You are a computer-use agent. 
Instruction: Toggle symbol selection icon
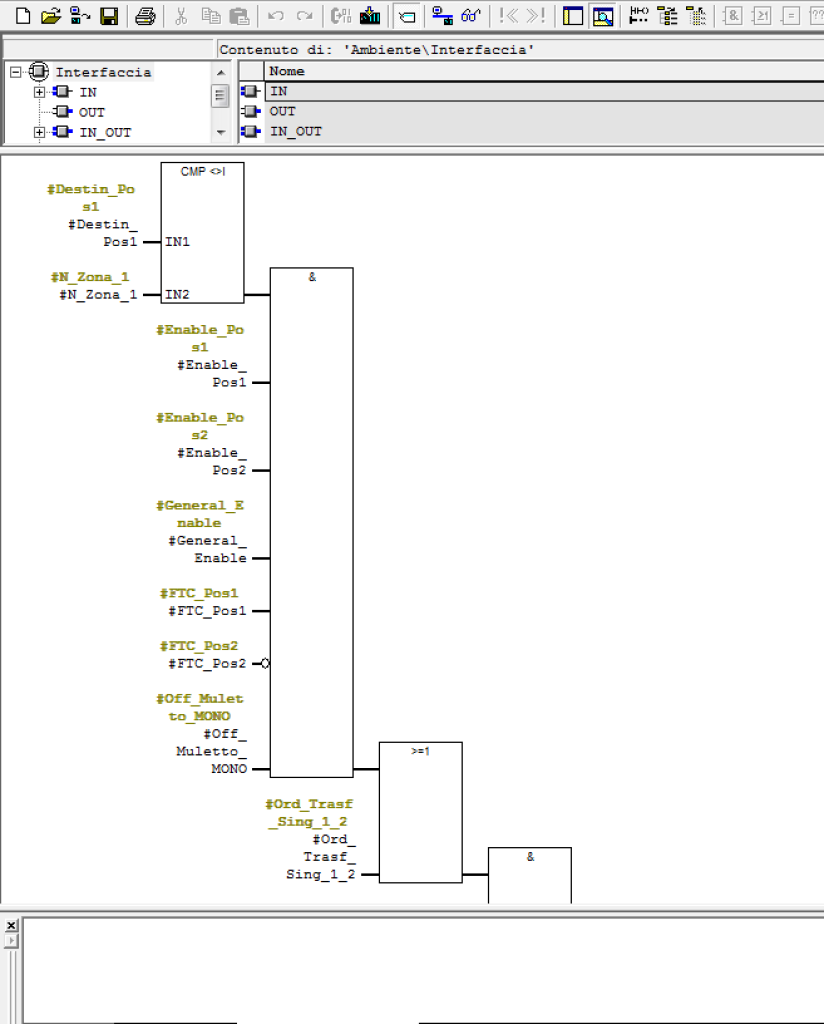point(697,16)
